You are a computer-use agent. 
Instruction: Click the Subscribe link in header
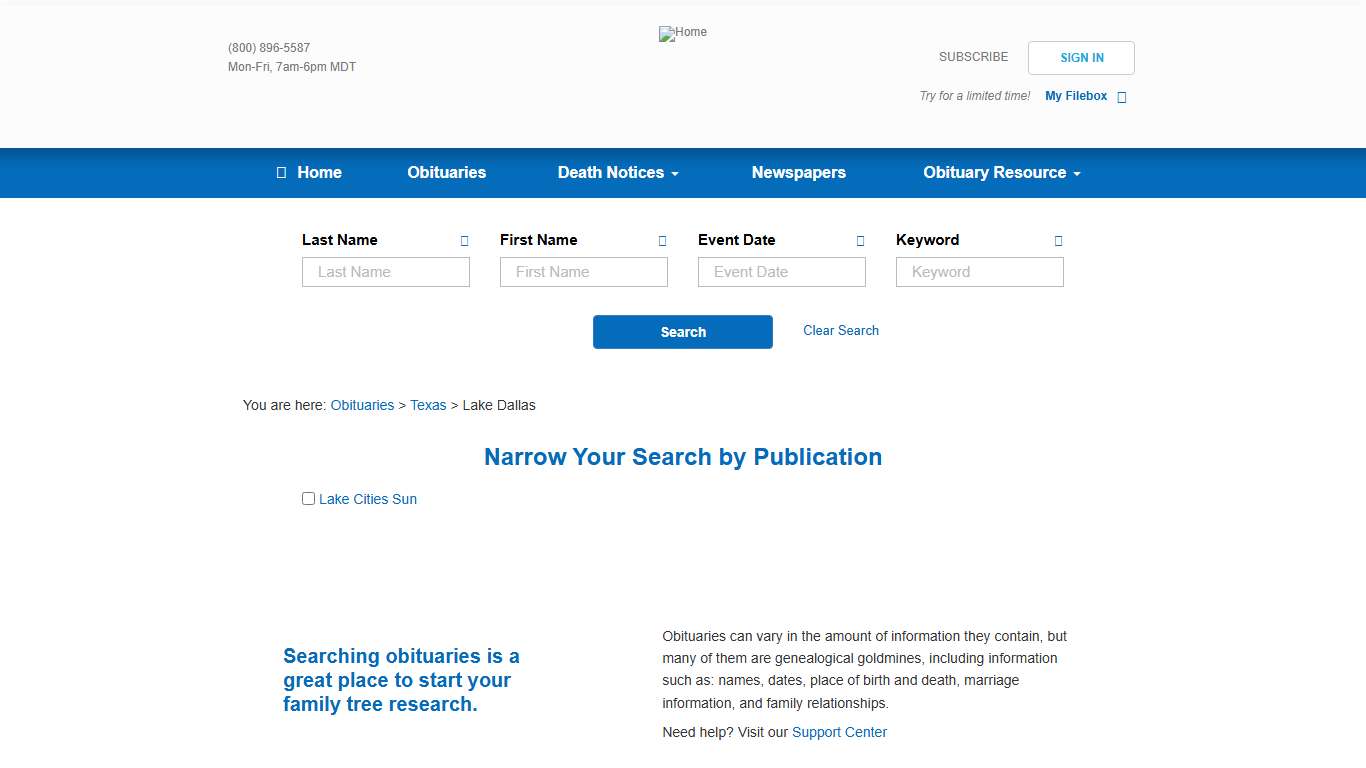point(973,57)
